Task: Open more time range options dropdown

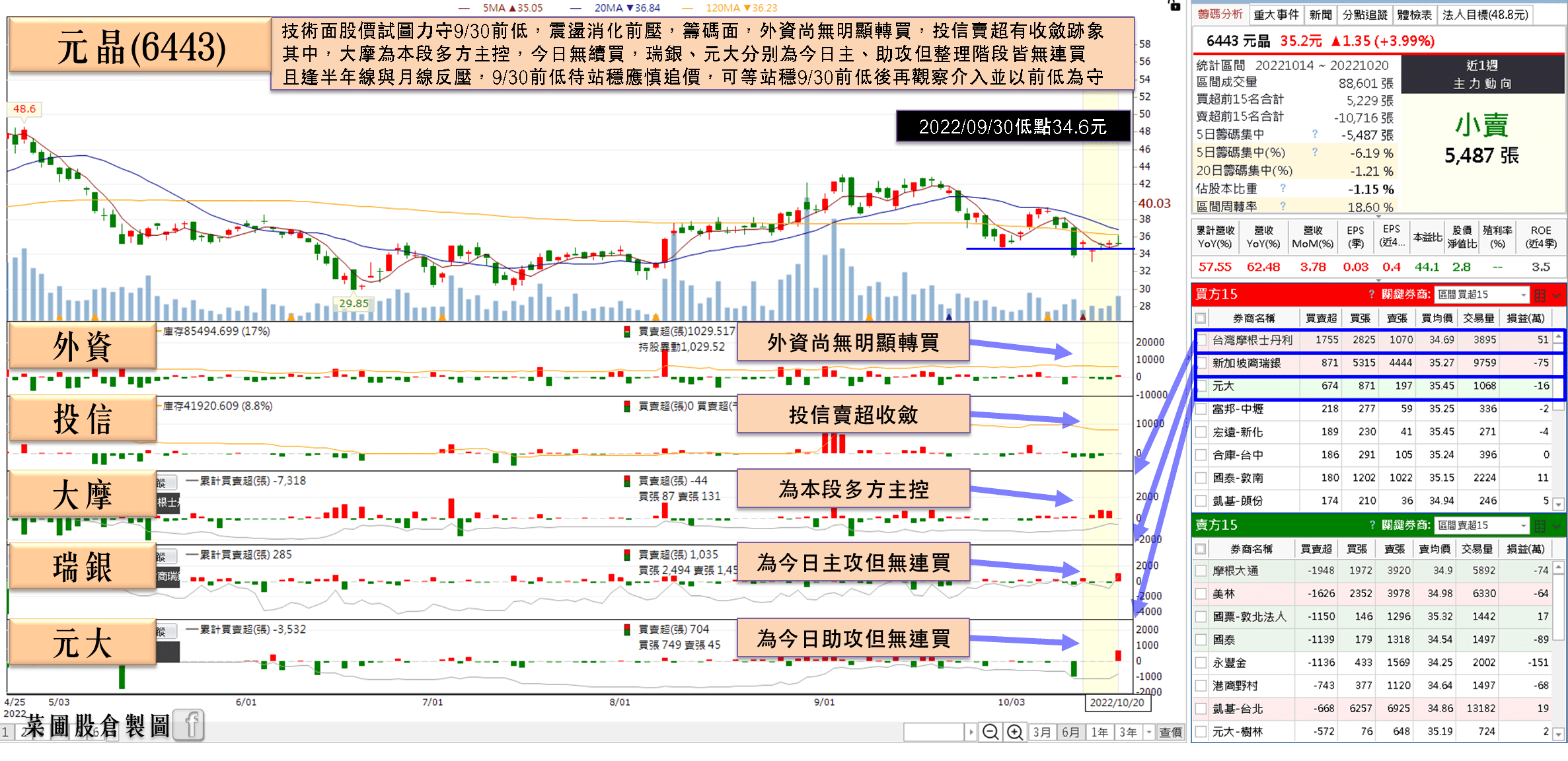Action: pyautogui.click(x=1149, y=732)
